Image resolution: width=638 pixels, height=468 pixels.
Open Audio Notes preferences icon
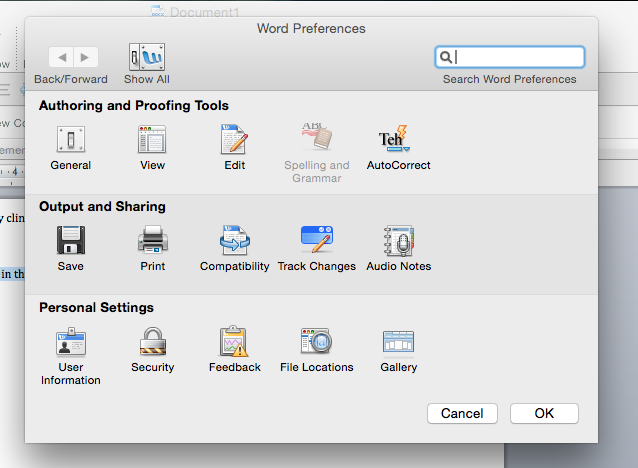399,241
